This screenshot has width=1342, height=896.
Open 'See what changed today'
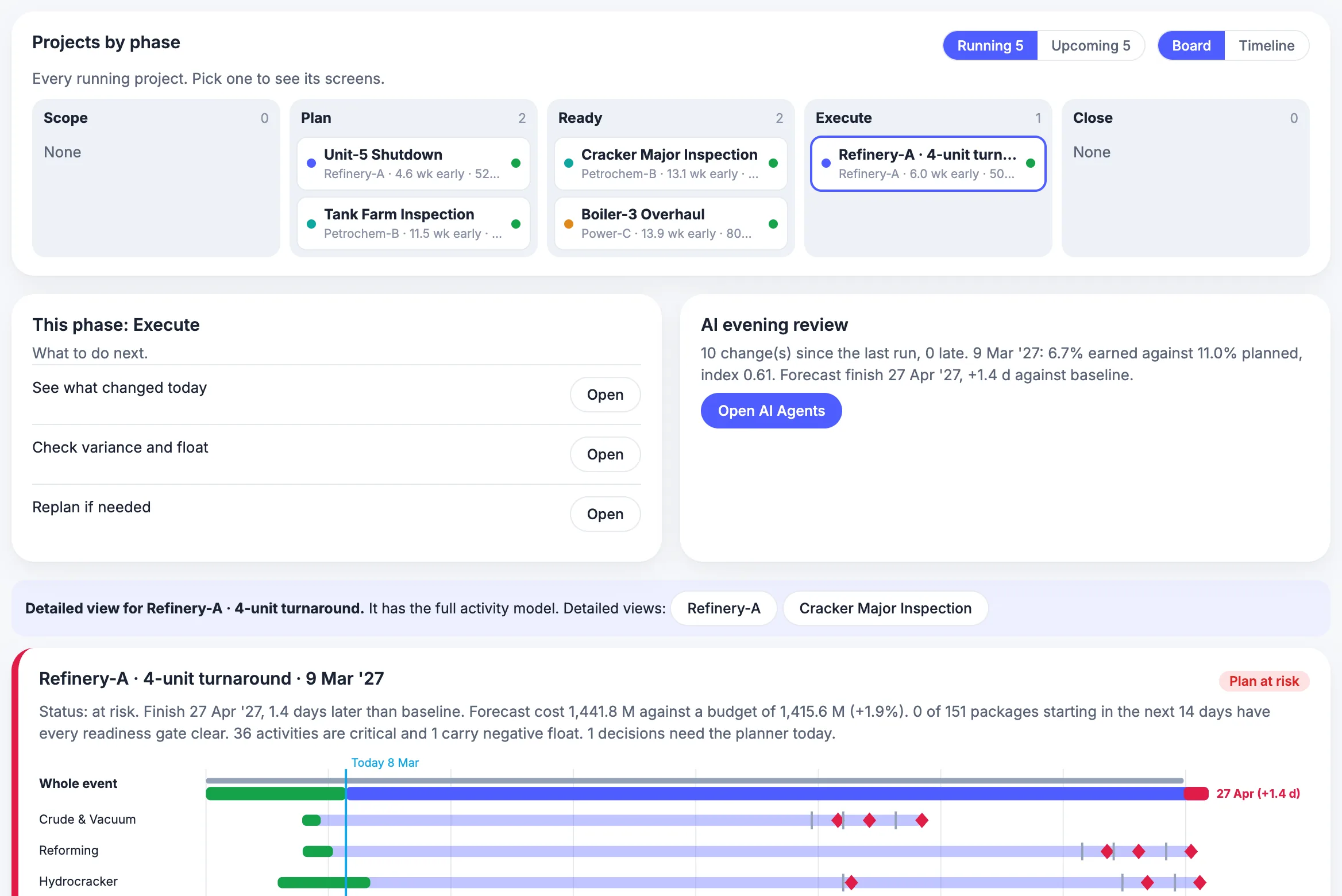[x=605, y=395]
